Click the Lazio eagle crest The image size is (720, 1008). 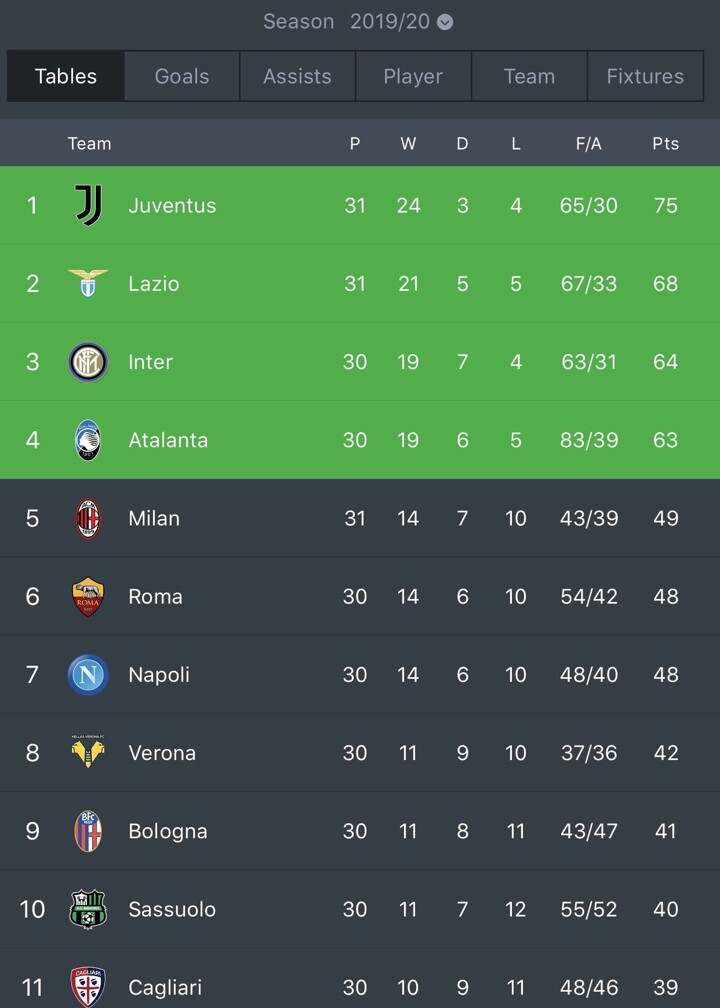click(x=88, y=283)
